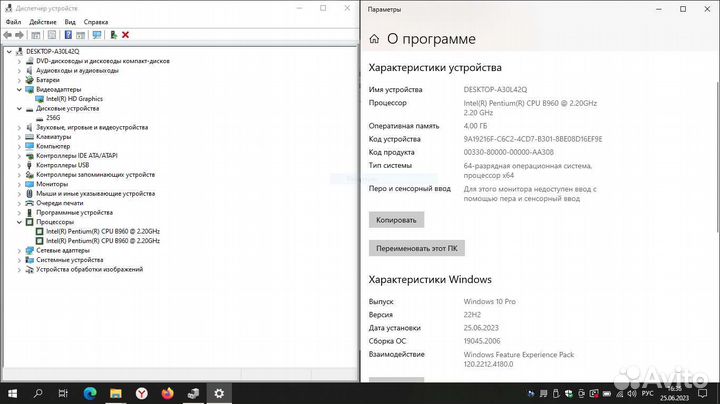Select the 256G disk drive entry

[53, 118]
